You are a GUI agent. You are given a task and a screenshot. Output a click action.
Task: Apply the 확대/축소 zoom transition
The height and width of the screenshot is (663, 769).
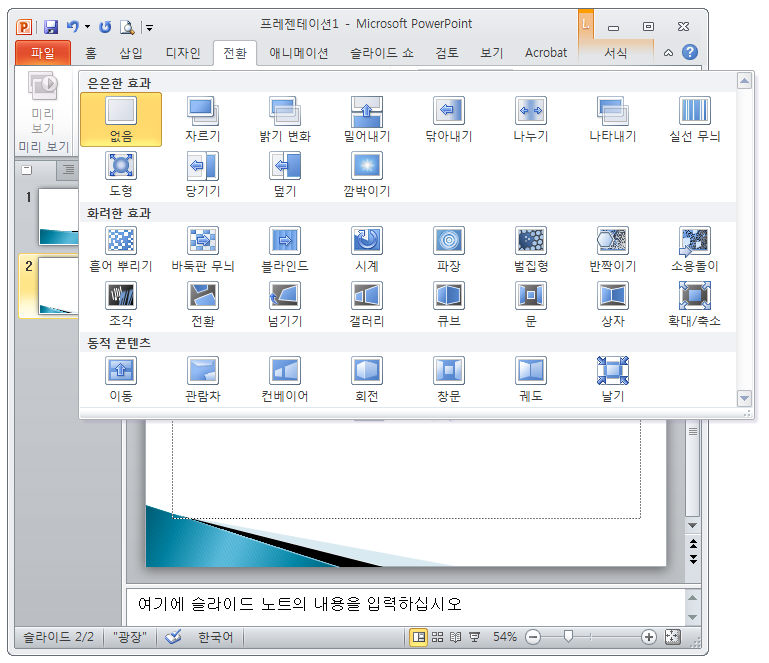click(694, 305)
